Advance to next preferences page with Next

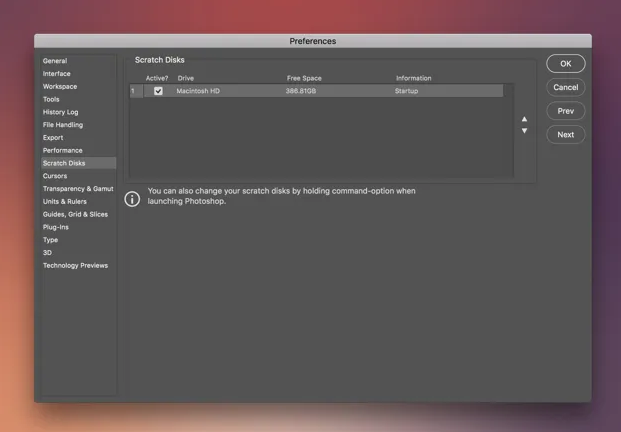(565, 134)
